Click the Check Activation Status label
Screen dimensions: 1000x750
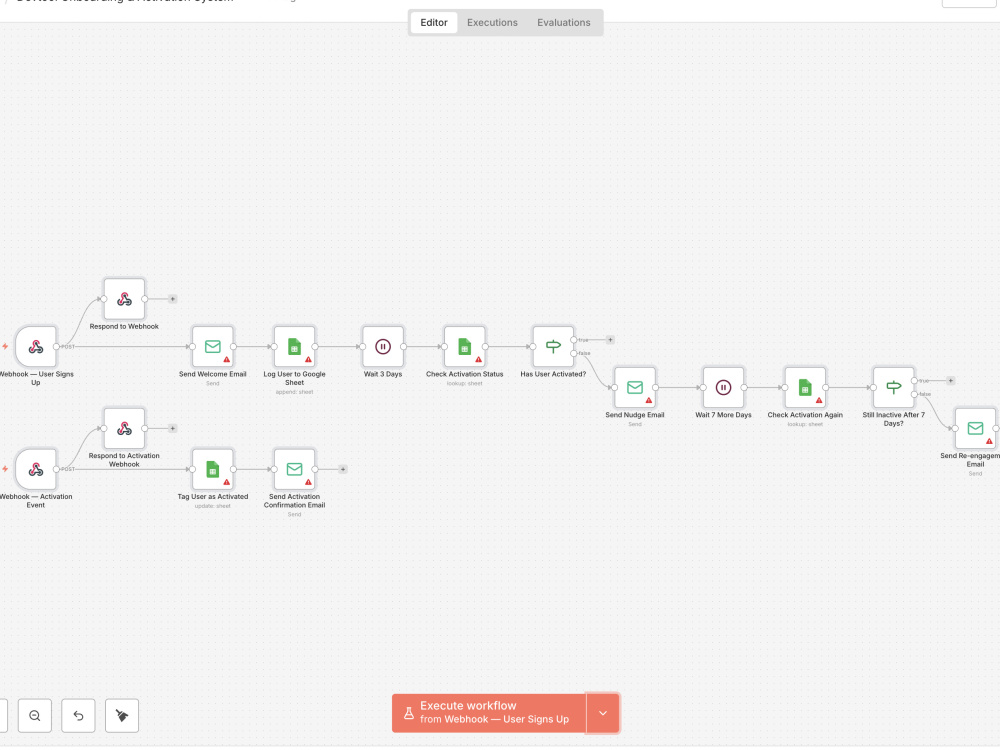tap(464, 374)
